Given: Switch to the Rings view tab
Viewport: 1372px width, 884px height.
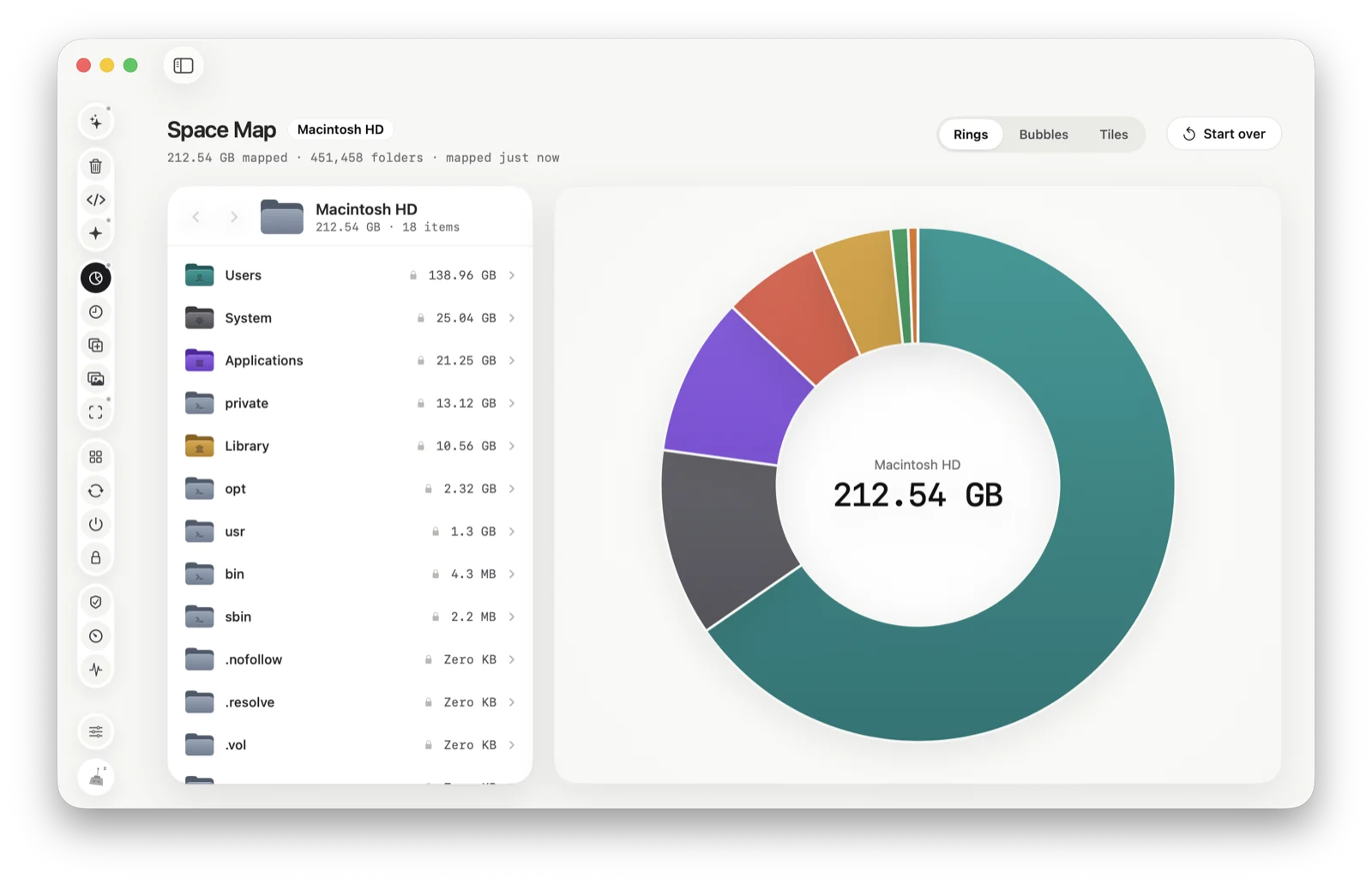Looking at the screenshot, I should pos(971,135).
